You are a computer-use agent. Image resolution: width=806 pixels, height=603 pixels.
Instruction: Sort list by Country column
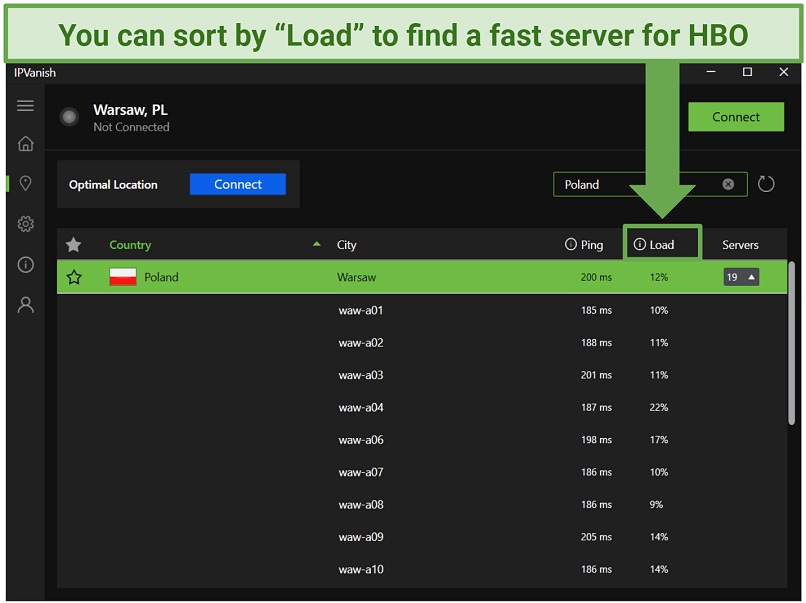tap(130, 245)
